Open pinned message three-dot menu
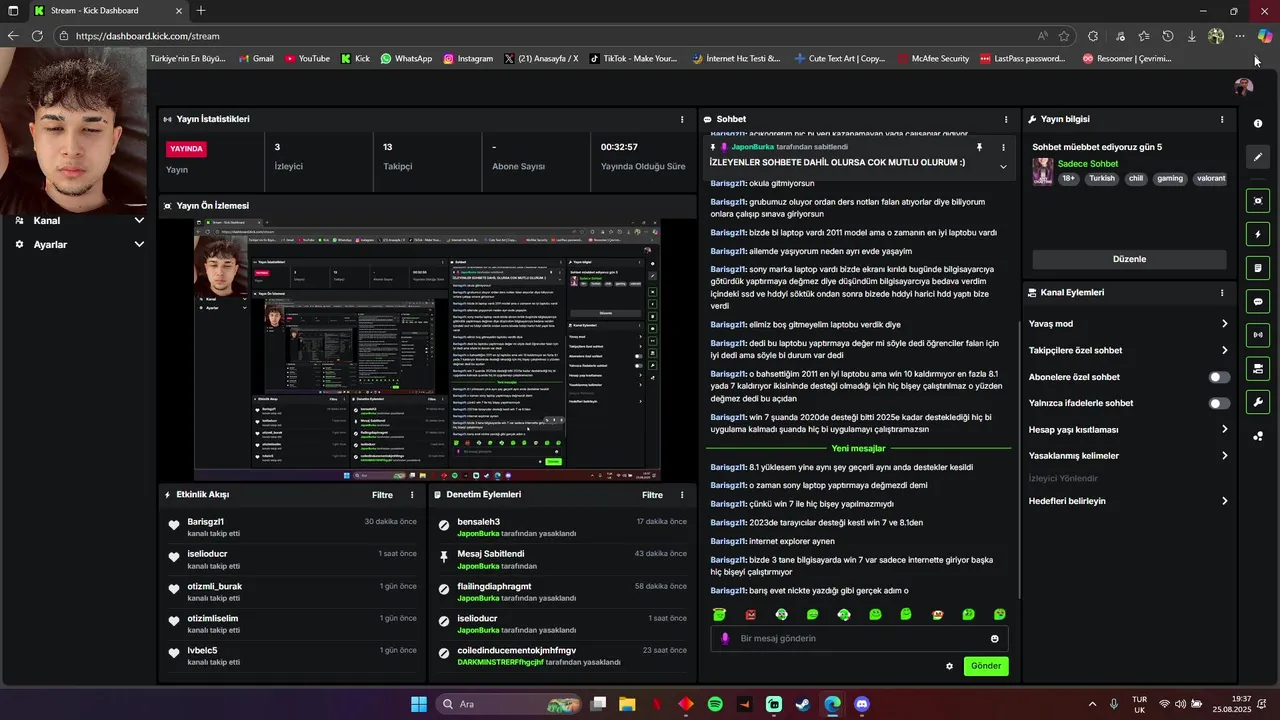Screen dimensions: 1280x720 [x=1003, y=147]
